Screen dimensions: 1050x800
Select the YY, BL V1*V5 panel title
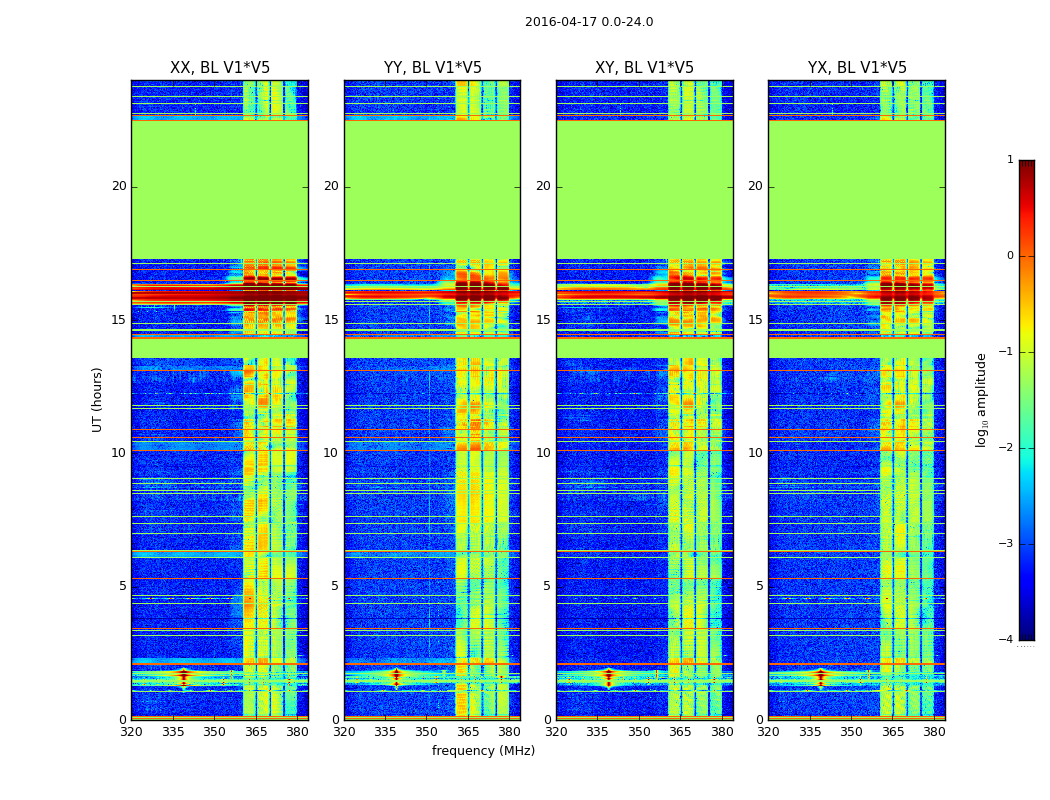pos(432,68)
